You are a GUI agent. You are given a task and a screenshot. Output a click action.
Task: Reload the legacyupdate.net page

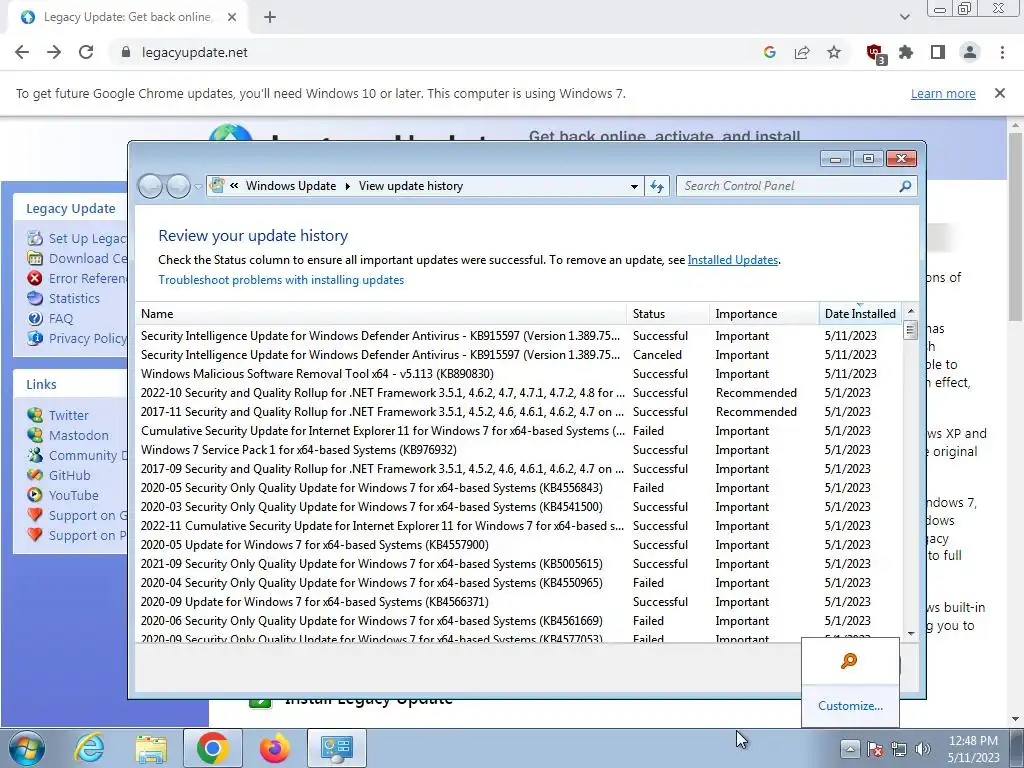tap(86, 52)
